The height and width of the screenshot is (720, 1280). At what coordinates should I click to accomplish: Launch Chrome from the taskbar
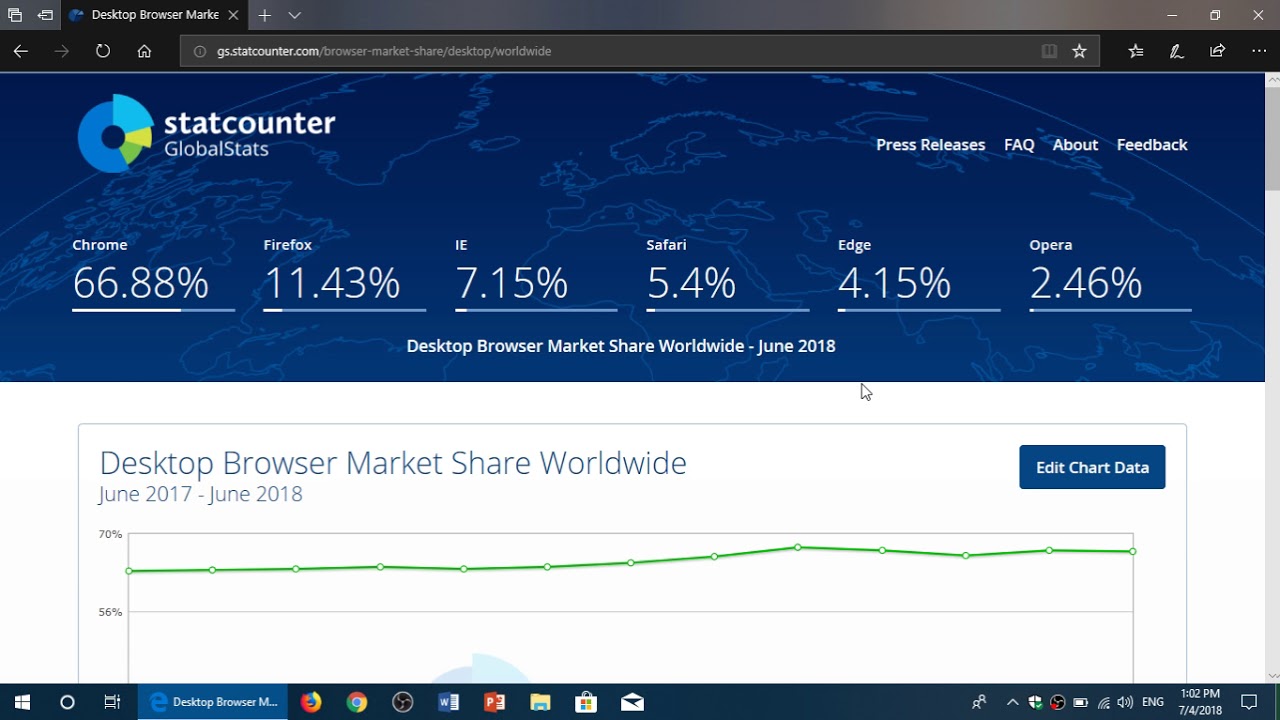357,702
